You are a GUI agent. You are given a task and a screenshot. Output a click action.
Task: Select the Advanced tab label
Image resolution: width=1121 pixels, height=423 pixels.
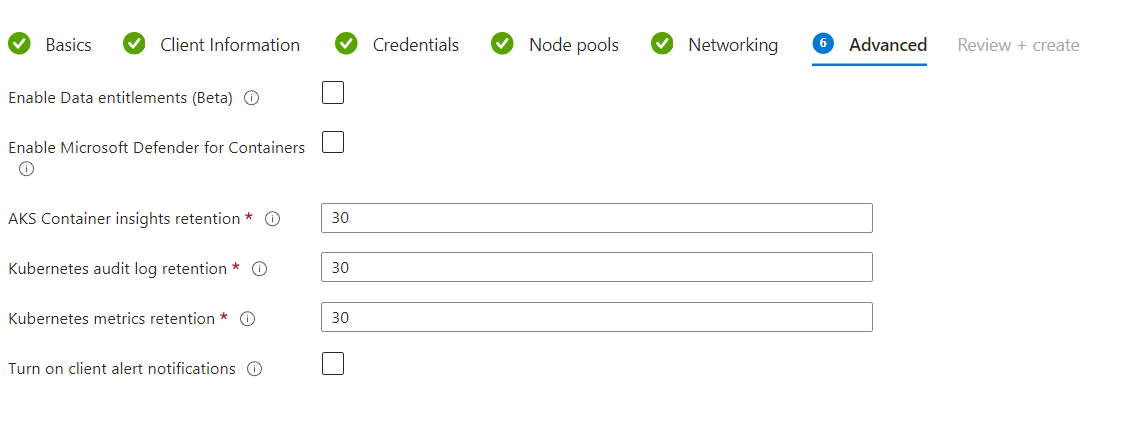(888, 45)
